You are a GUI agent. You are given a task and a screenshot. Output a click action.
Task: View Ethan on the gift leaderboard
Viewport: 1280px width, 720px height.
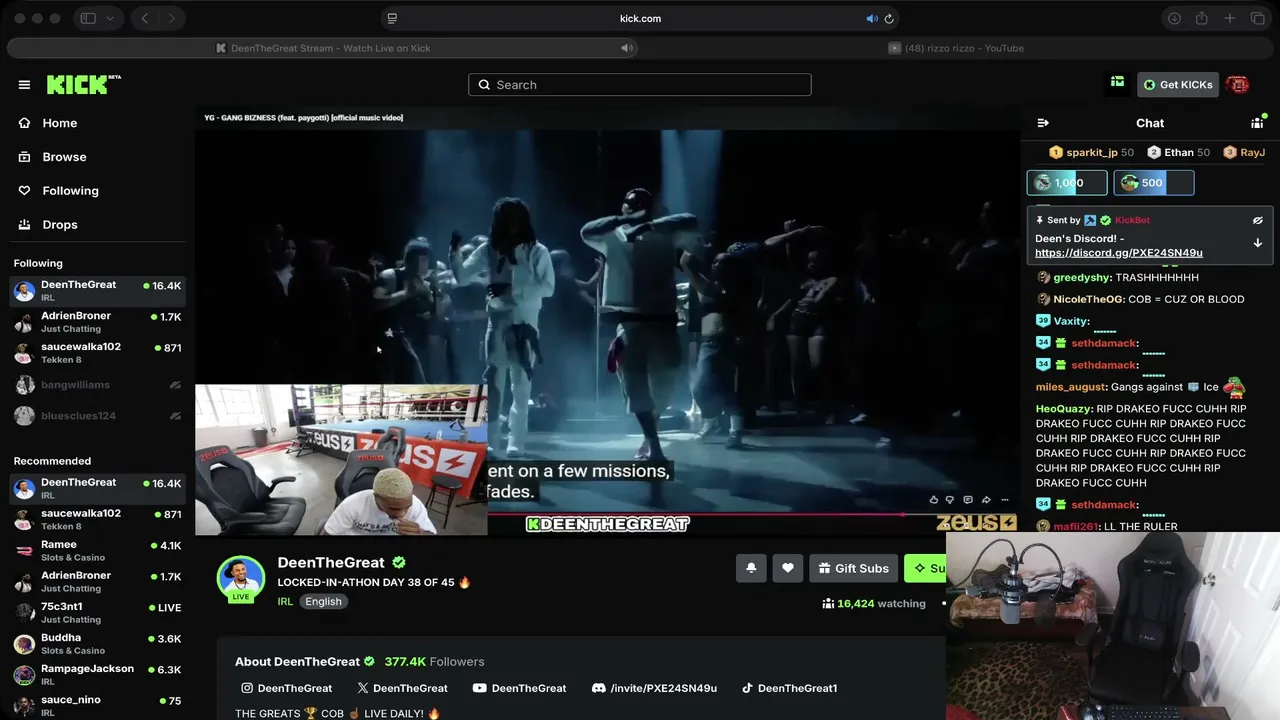(1178, 153)
